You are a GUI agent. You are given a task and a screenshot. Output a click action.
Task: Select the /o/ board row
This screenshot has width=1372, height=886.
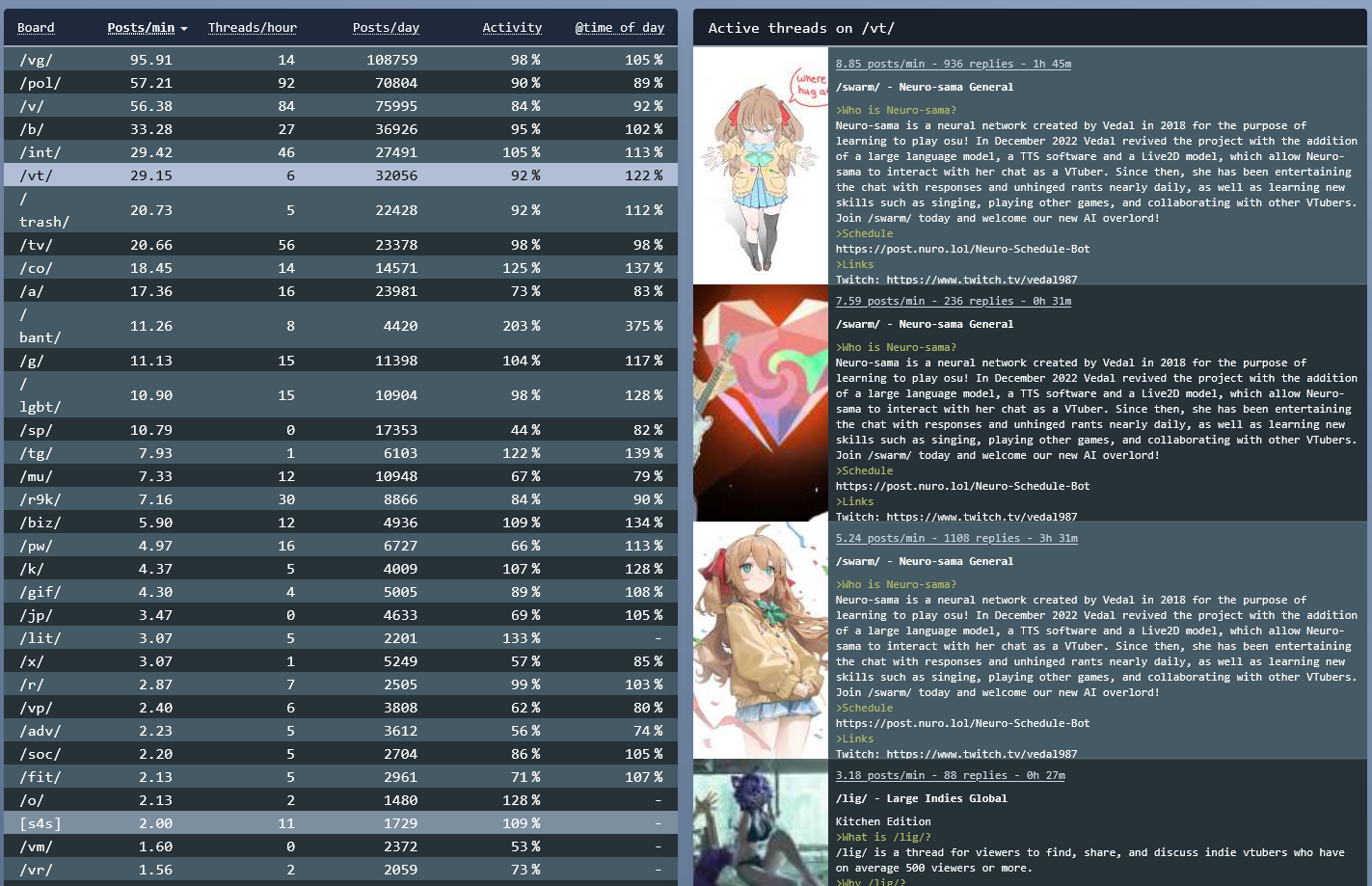[x=341, y=799]
